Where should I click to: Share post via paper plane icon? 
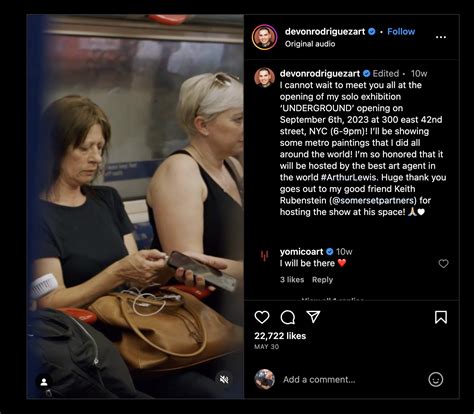point(313,317)
